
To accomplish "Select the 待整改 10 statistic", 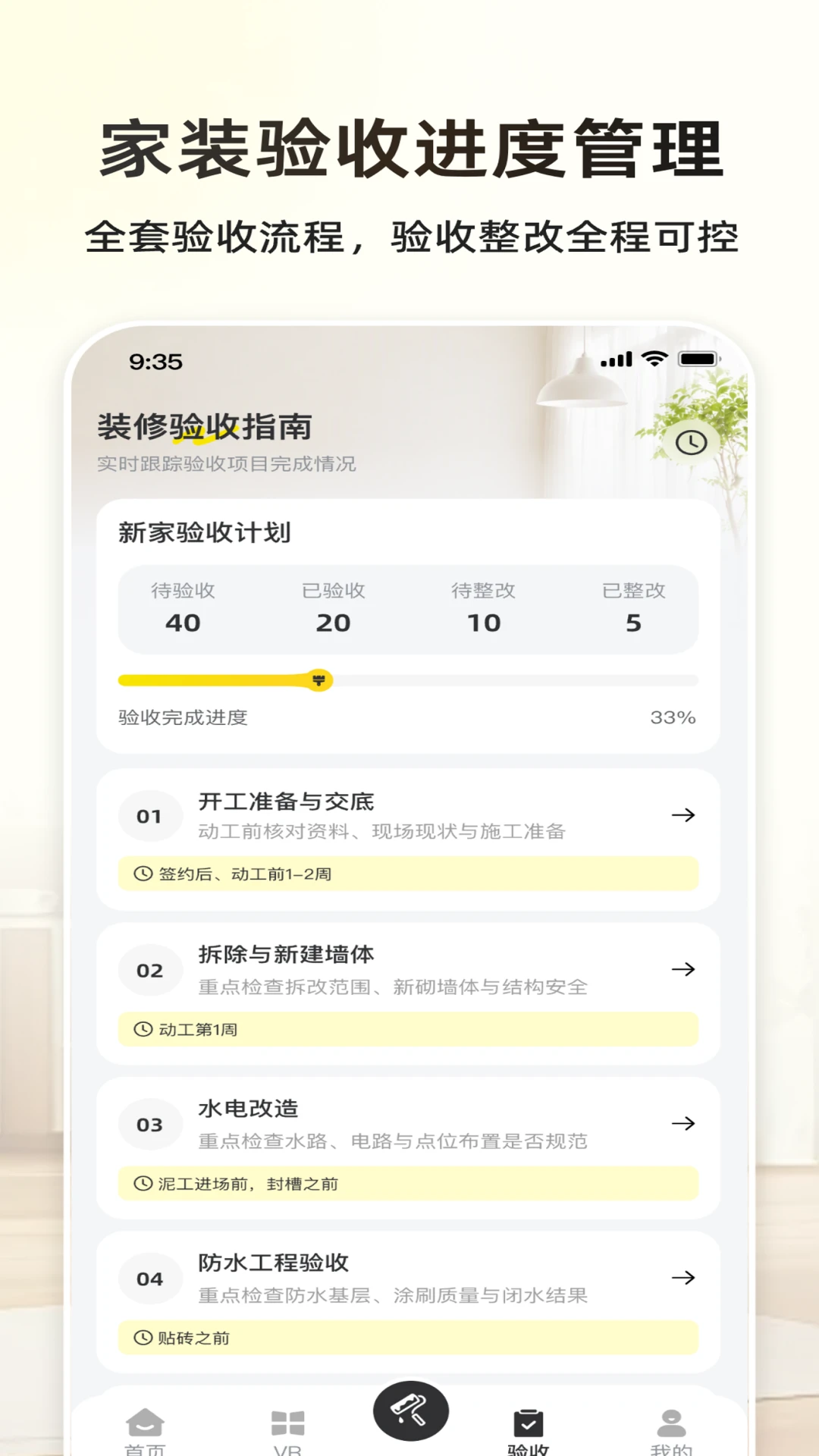I will [x=484, y=608].
